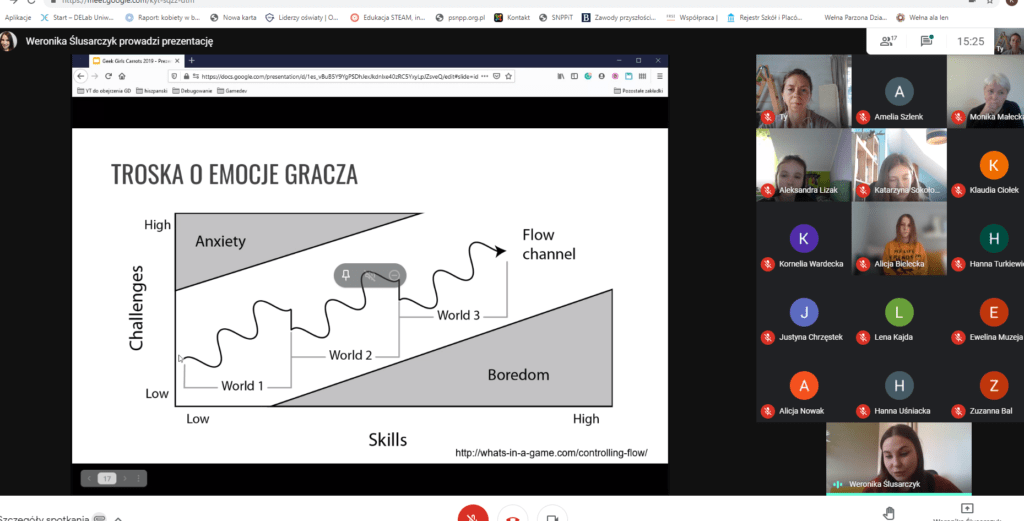This screenshot has width=1024, height=521.
Task: Open the Rejestr Szkół i Placó... bookmark
Action: (765, 18)
